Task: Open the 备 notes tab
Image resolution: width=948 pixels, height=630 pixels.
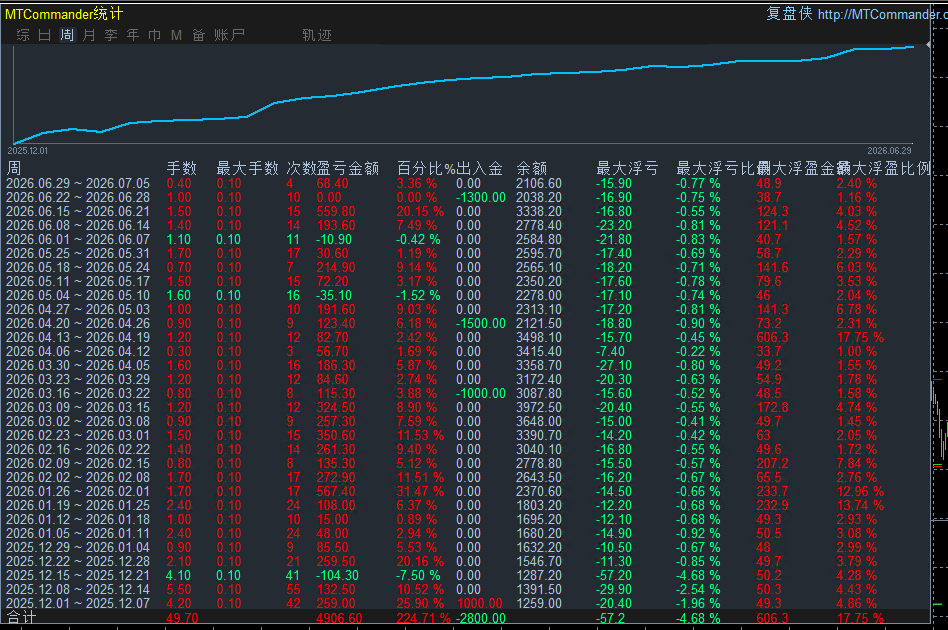Action: tap(199, 35)
